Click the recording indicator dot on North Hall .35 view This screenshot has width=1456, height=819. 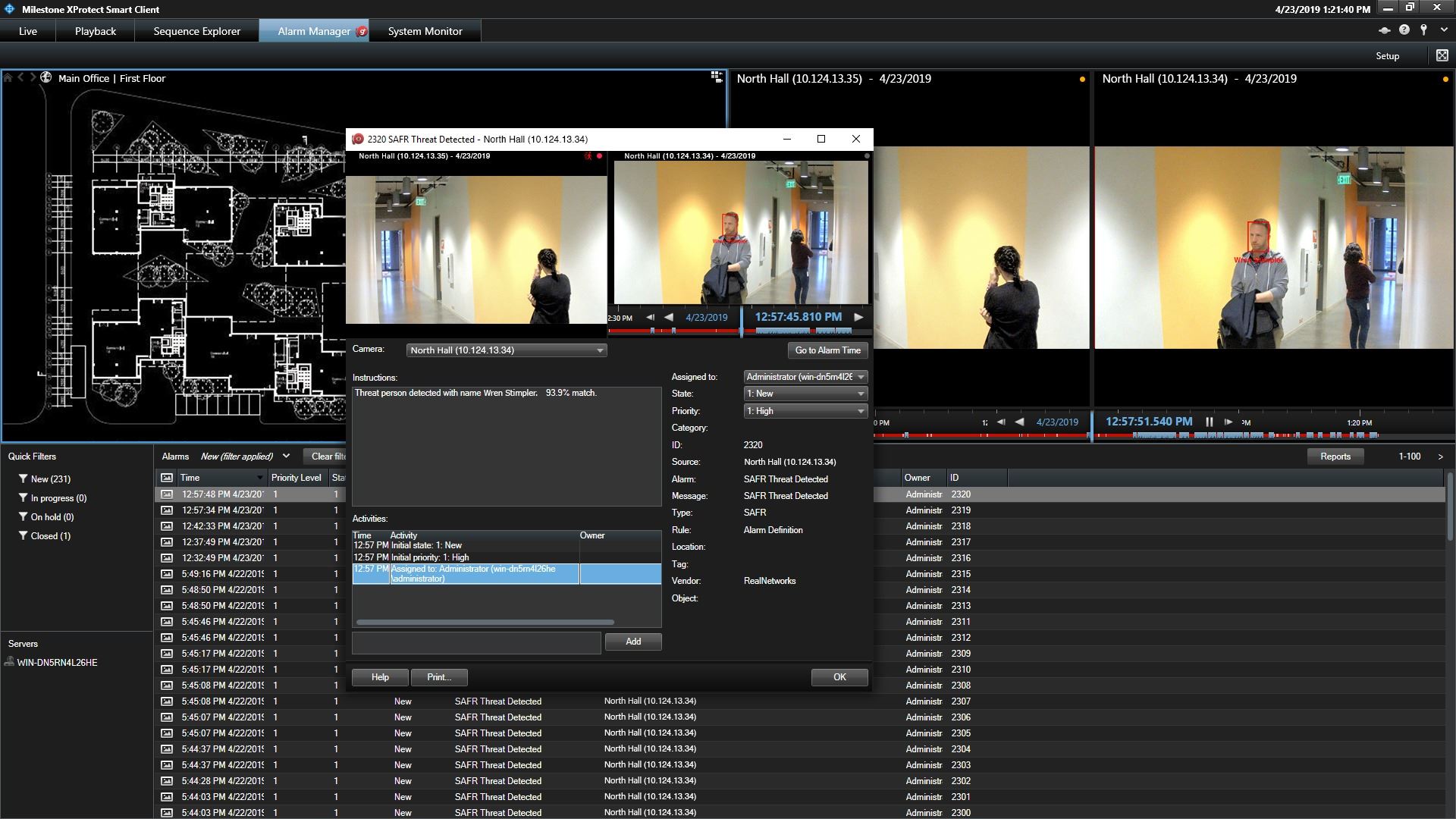coord(1082,79)
